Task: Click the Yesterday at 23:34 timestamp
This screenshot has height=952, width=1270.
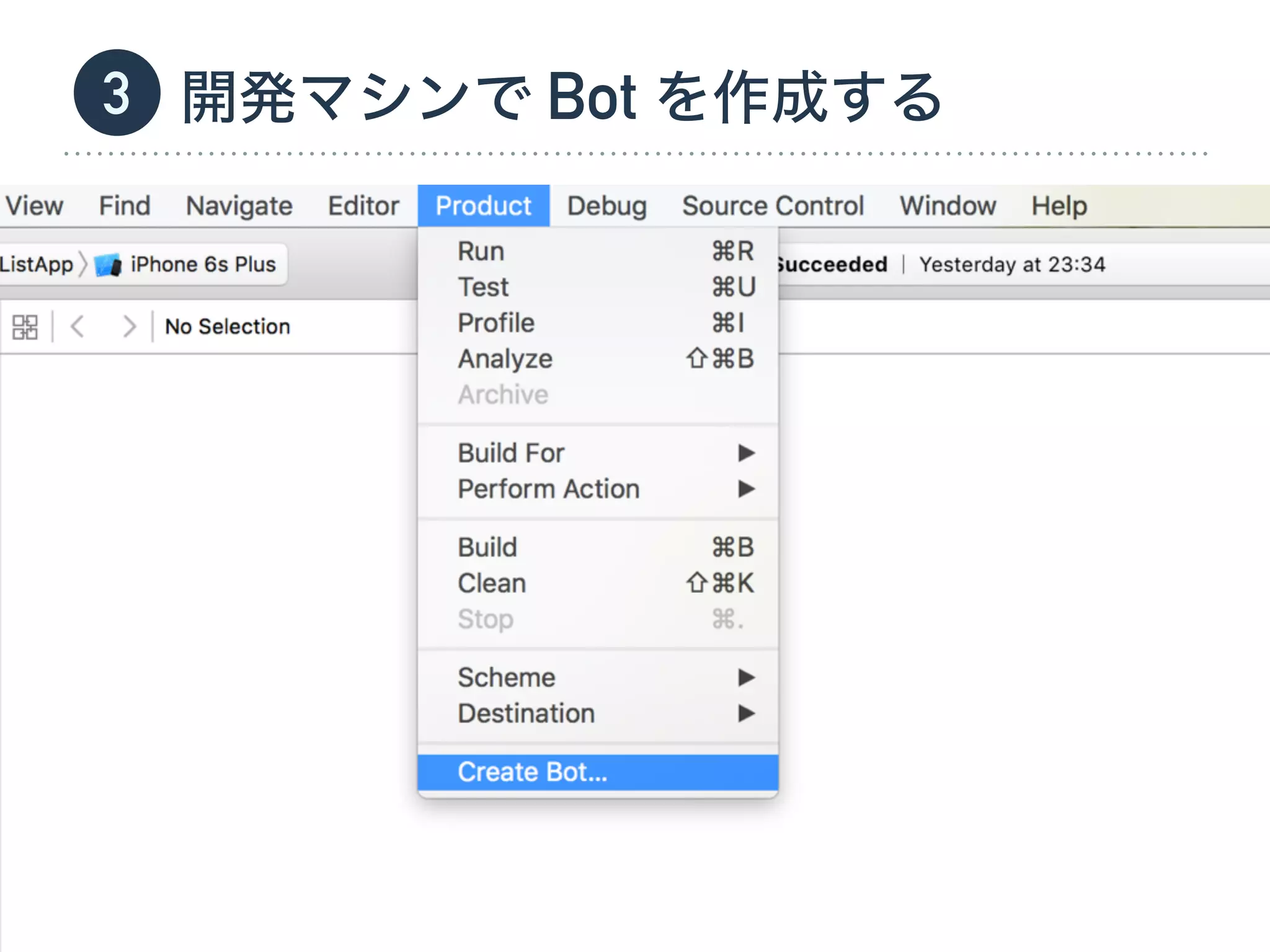Action: 1012,265
